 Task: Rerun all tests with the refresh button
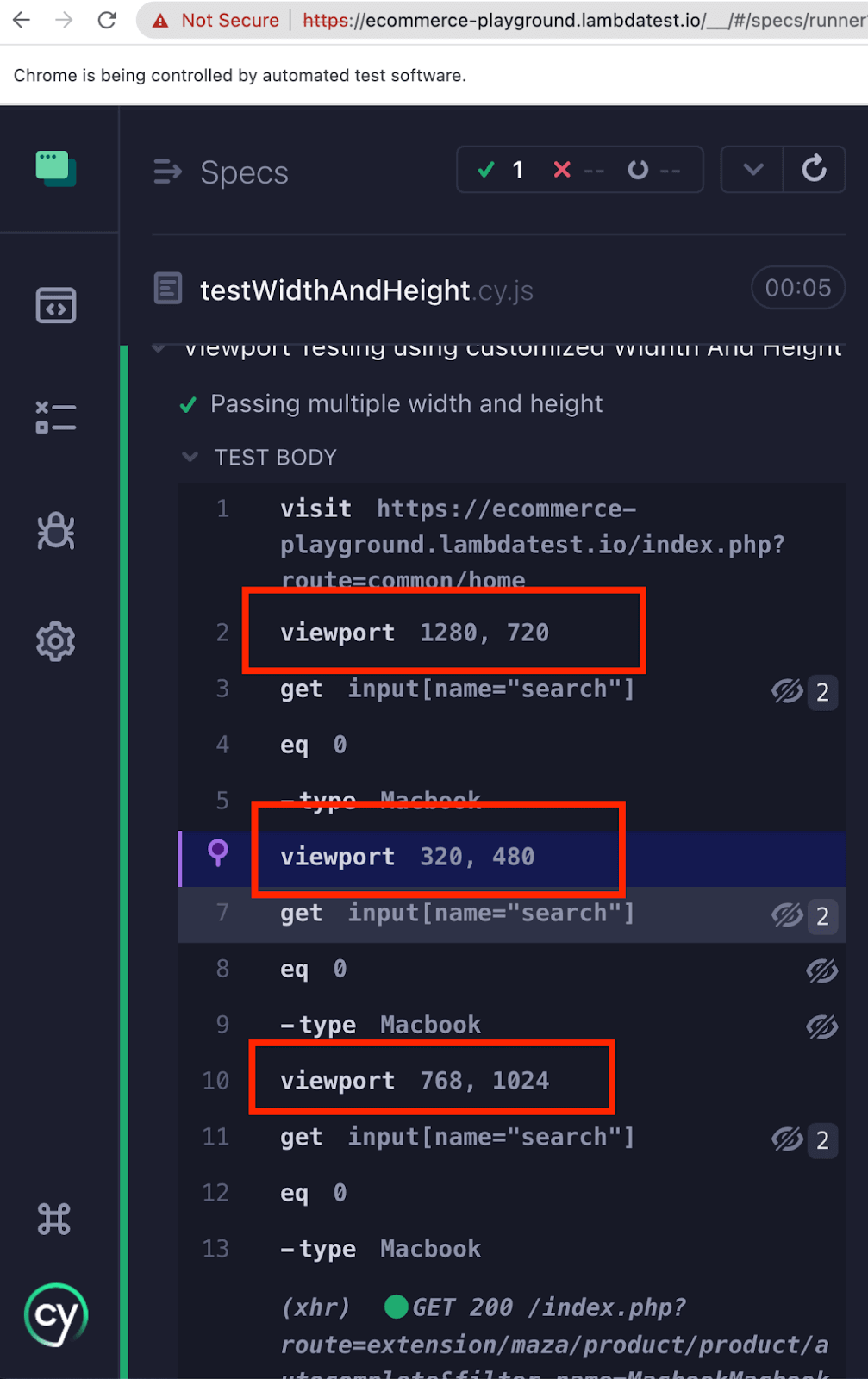click(814, 169)
